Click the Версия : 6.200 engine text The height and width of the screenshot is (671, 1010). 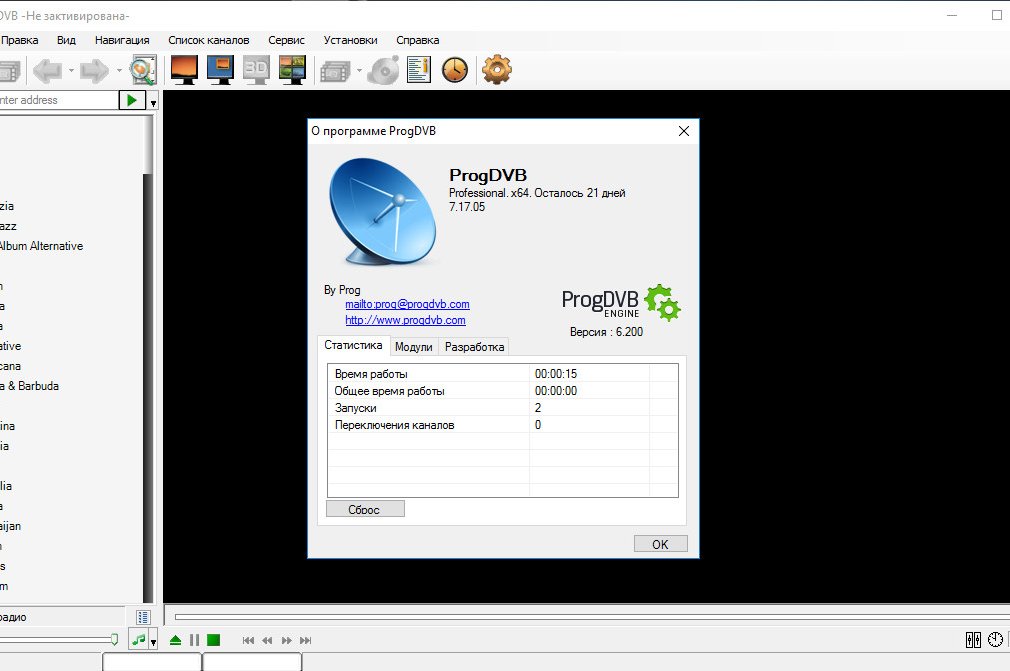coord(606,332)
